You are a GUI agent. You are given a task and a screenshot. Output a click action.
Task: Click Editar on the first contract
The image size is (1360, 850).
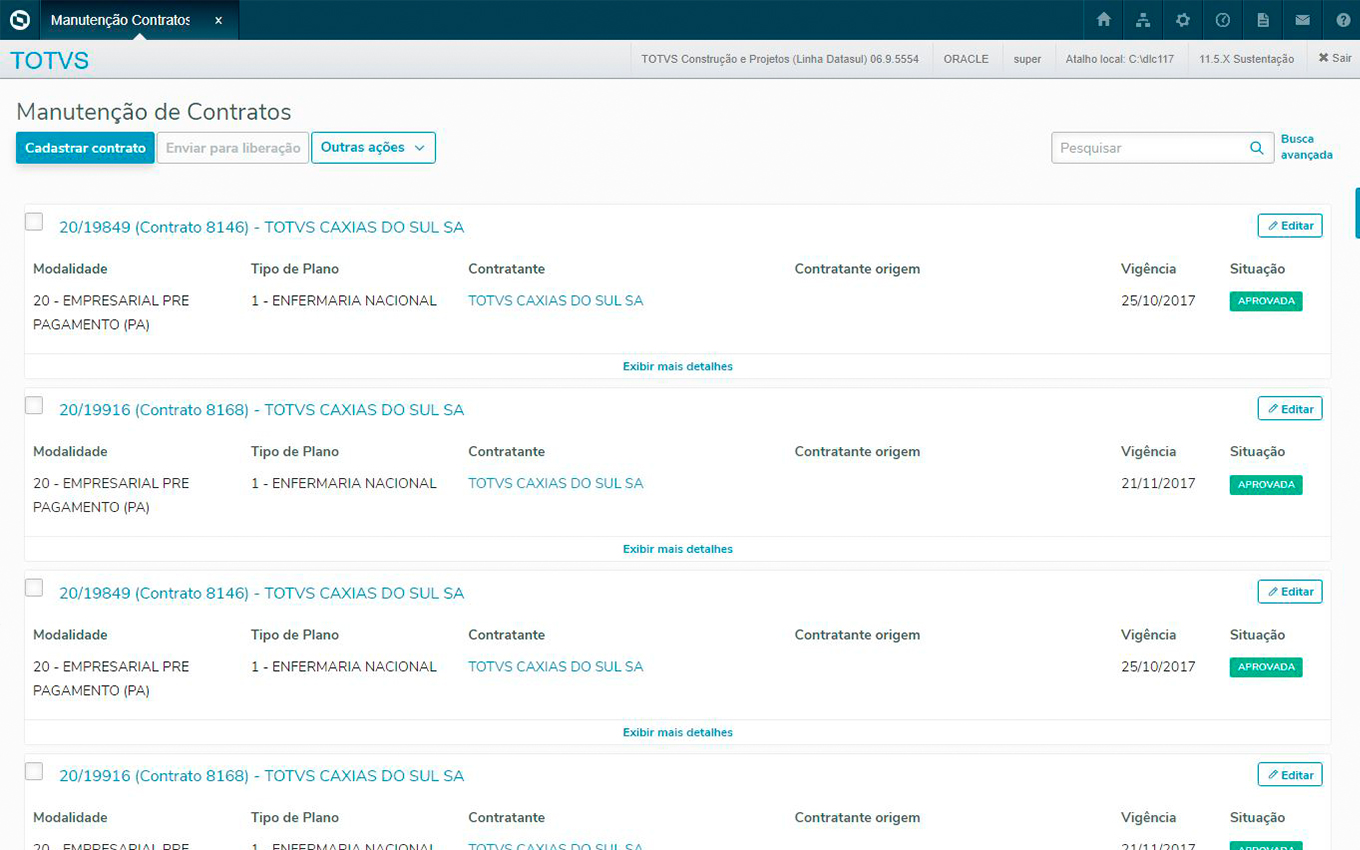click(x=1290, y=226)
